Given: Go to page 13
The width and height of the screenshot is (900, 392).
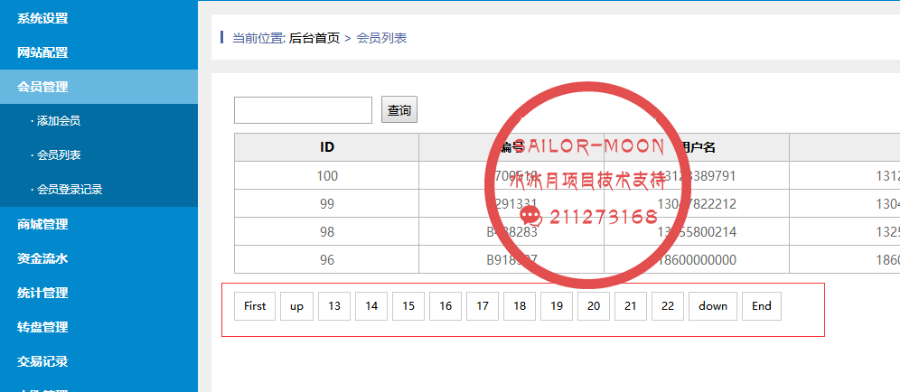Looking at the screenshot, I should pos(334,306).
